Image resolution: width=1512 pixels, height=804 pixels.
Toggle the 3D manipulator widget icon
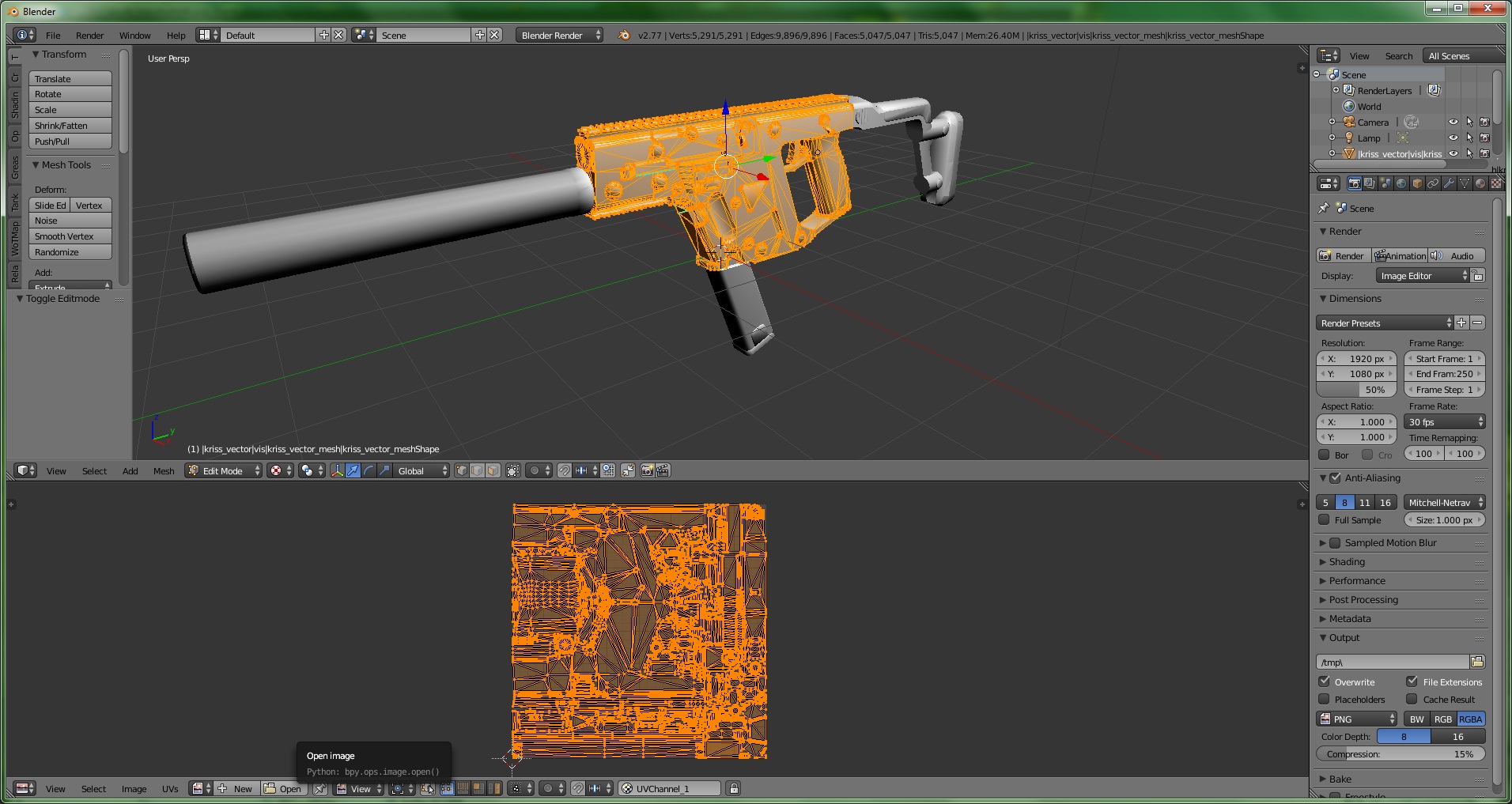click(x=338, y=471)
